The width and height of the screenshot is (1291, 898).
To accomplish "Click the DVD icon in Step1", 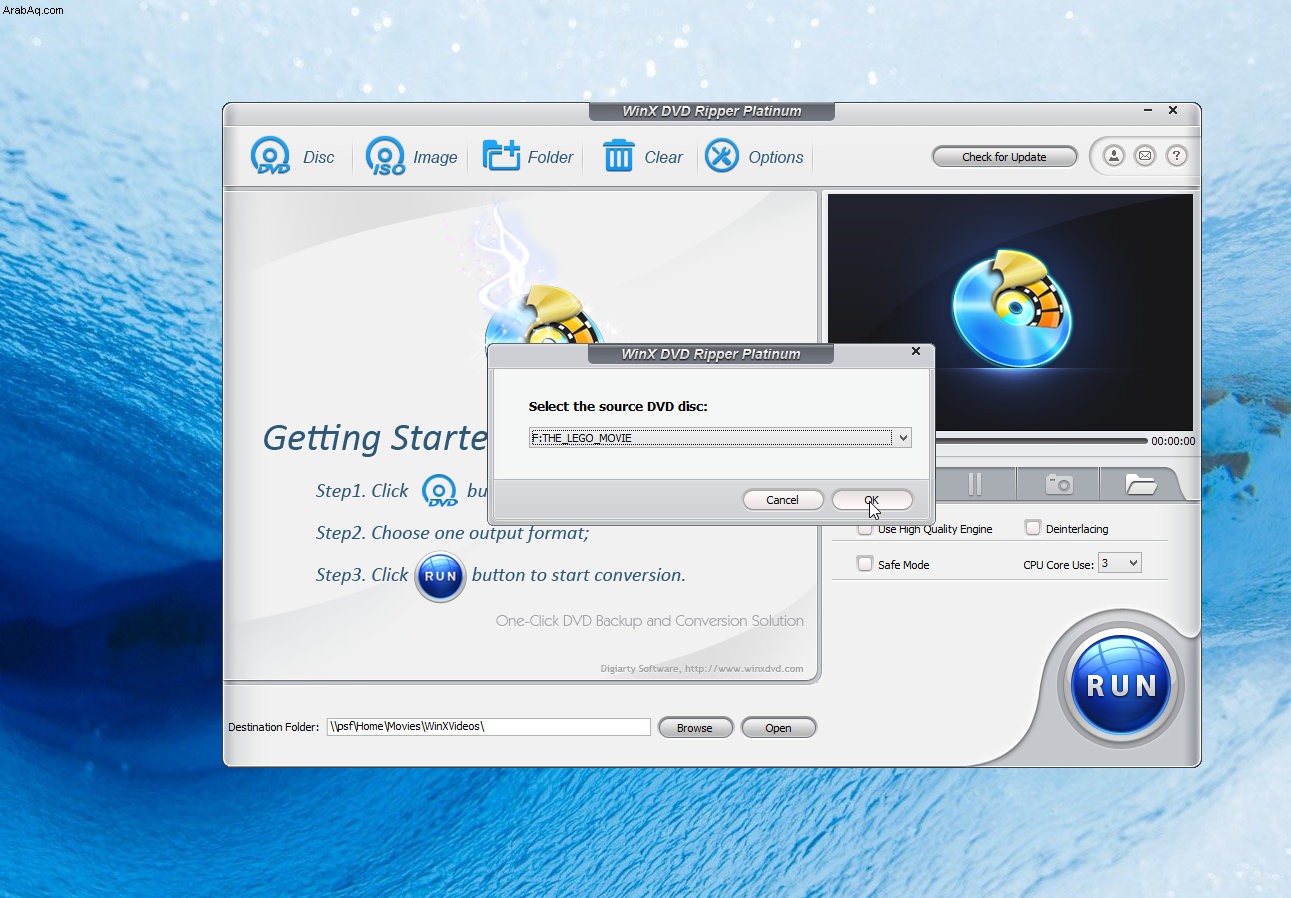I will 440,491.
